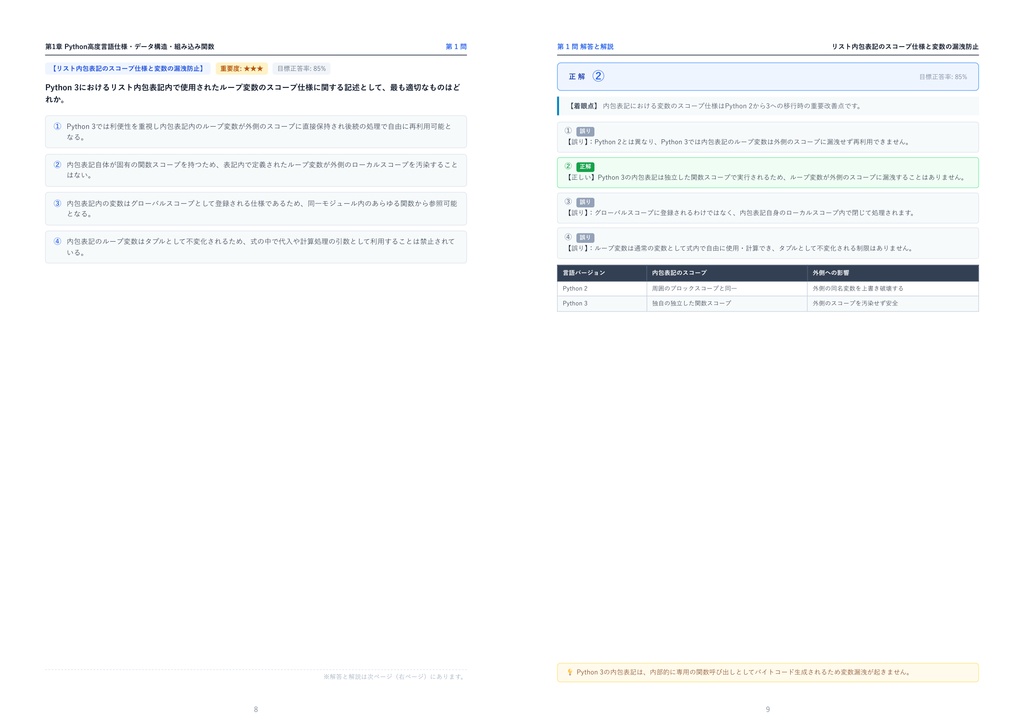Click the 正解 label in the answer box
The image size is (1024, 724).
pos(577,76)
